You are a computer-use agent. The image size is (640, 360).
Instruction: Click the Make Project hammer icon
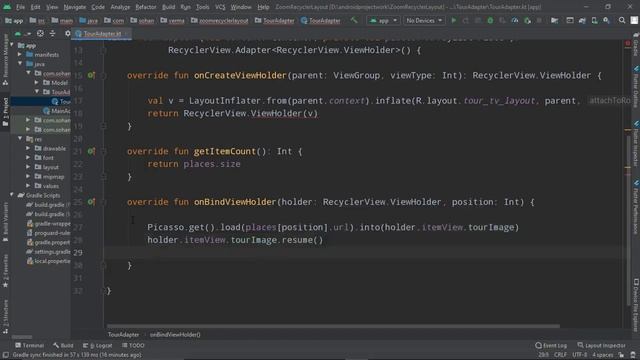pos(353,20)
